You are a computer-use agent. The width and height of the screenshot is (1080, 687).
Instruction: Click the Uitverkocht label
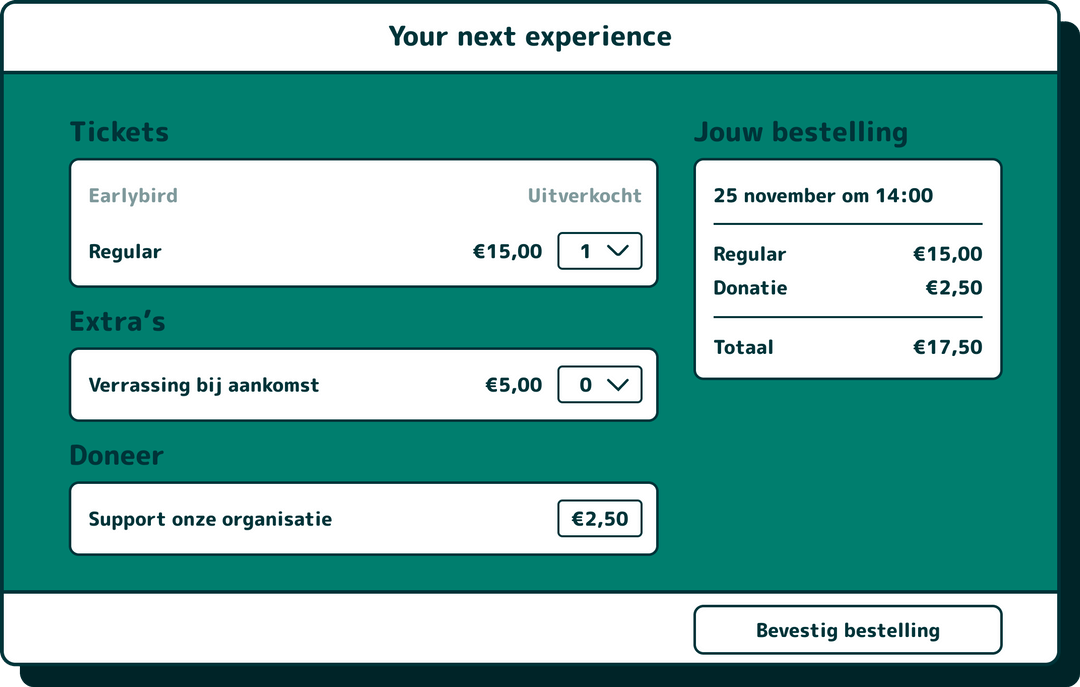coord(583,195)
